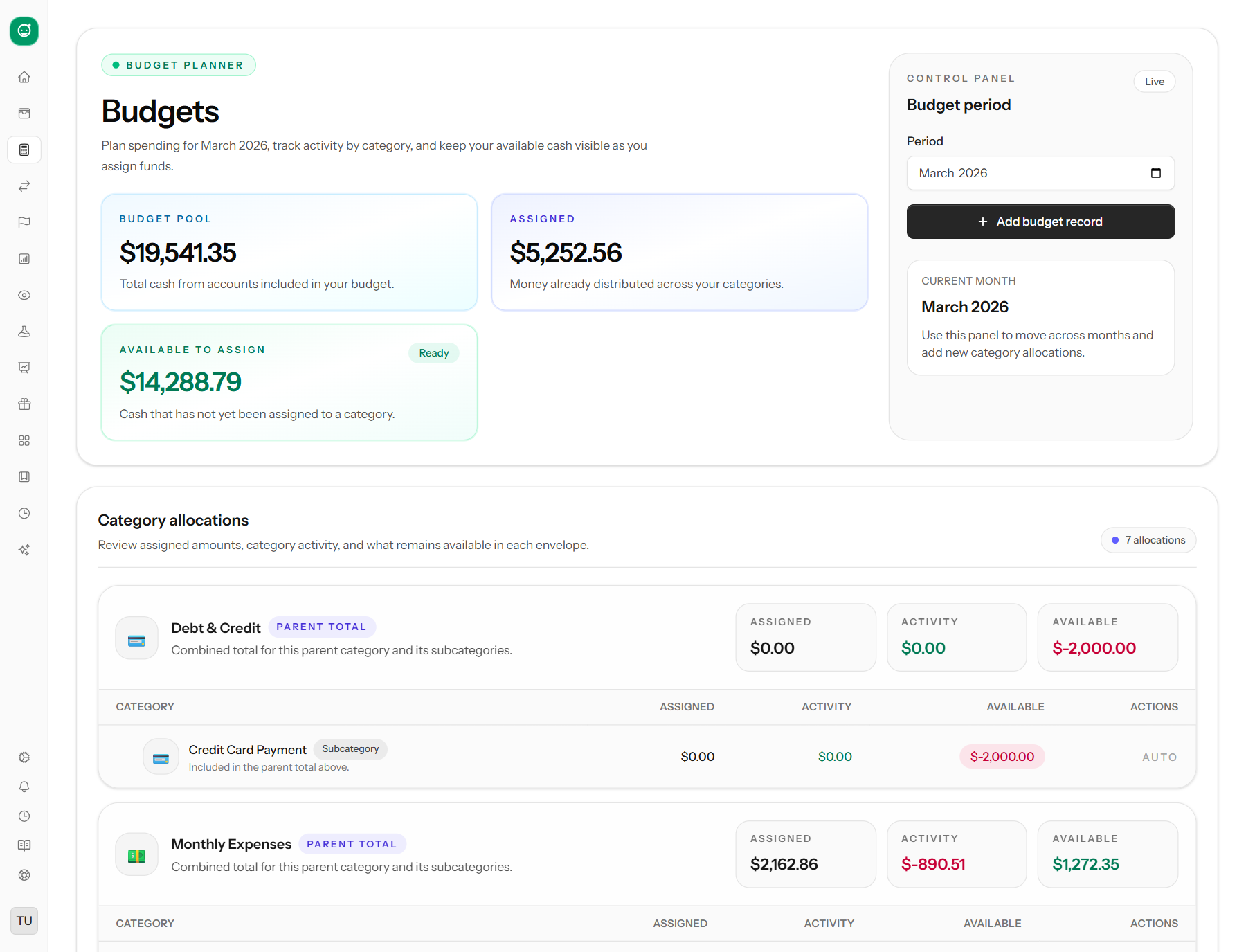Click the Available to Assign amount $14,288.79
The image size is (1246, 952).
point(180,382)
